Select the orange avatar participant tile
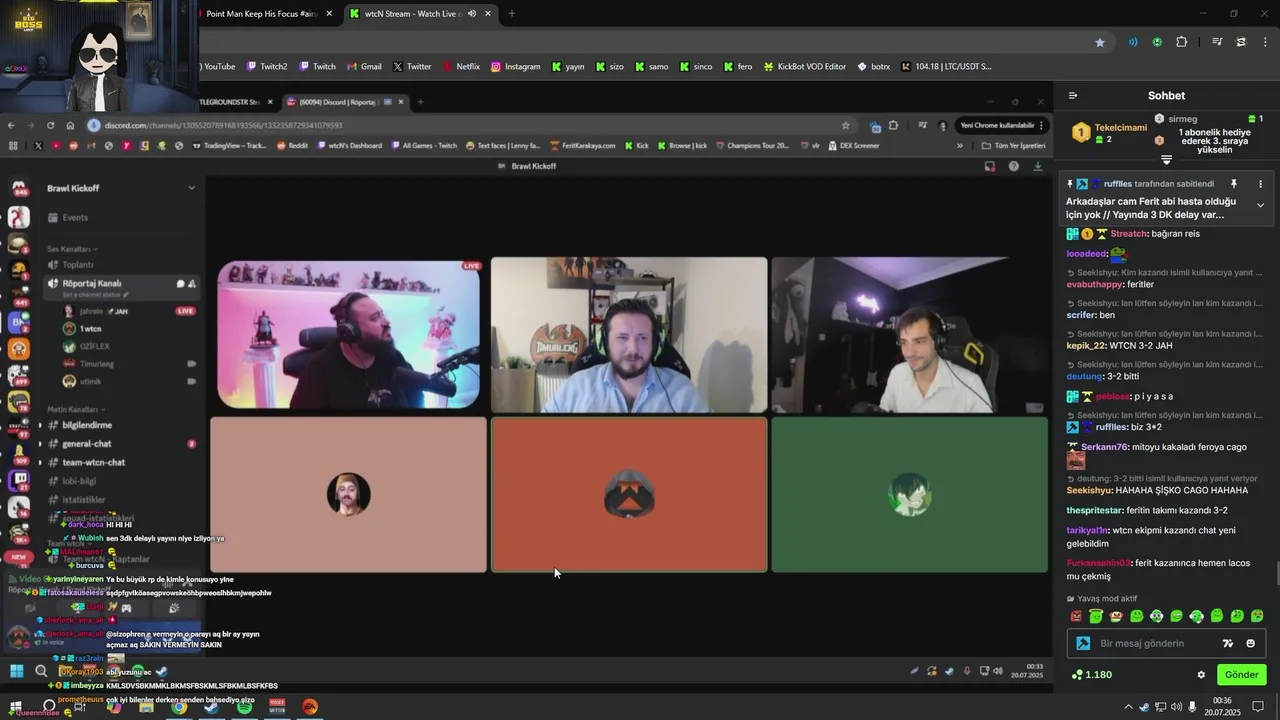Image resolution: width=1280 pixels, height=720 pixels. (629, 495)
